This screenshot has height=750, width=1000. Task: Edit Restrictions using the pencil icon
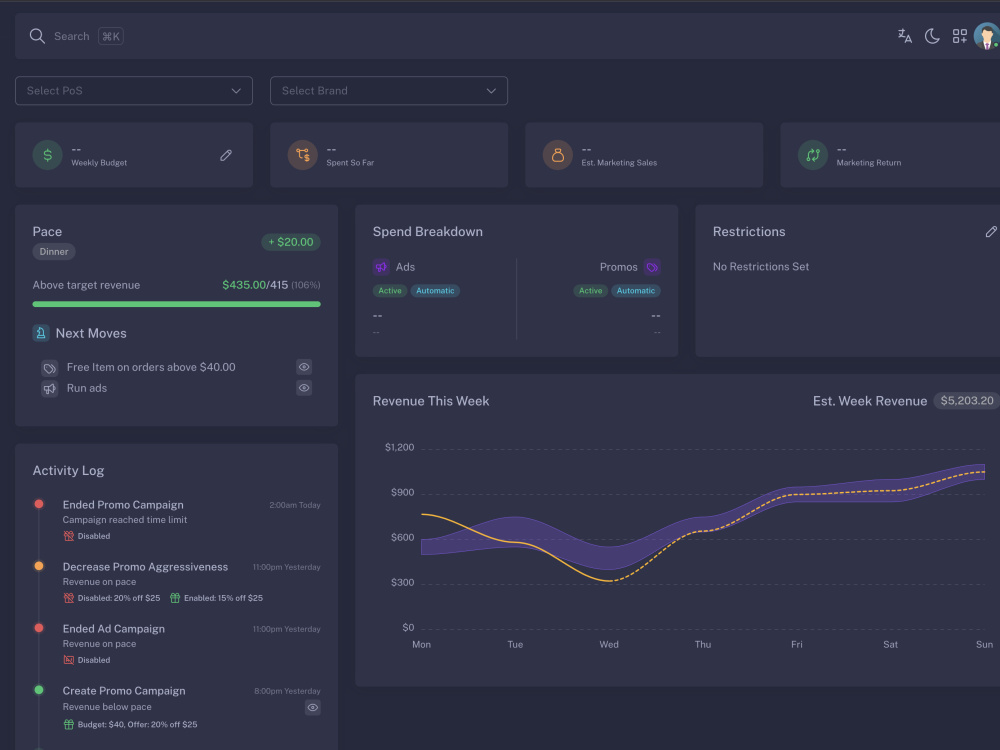(990, 232)
